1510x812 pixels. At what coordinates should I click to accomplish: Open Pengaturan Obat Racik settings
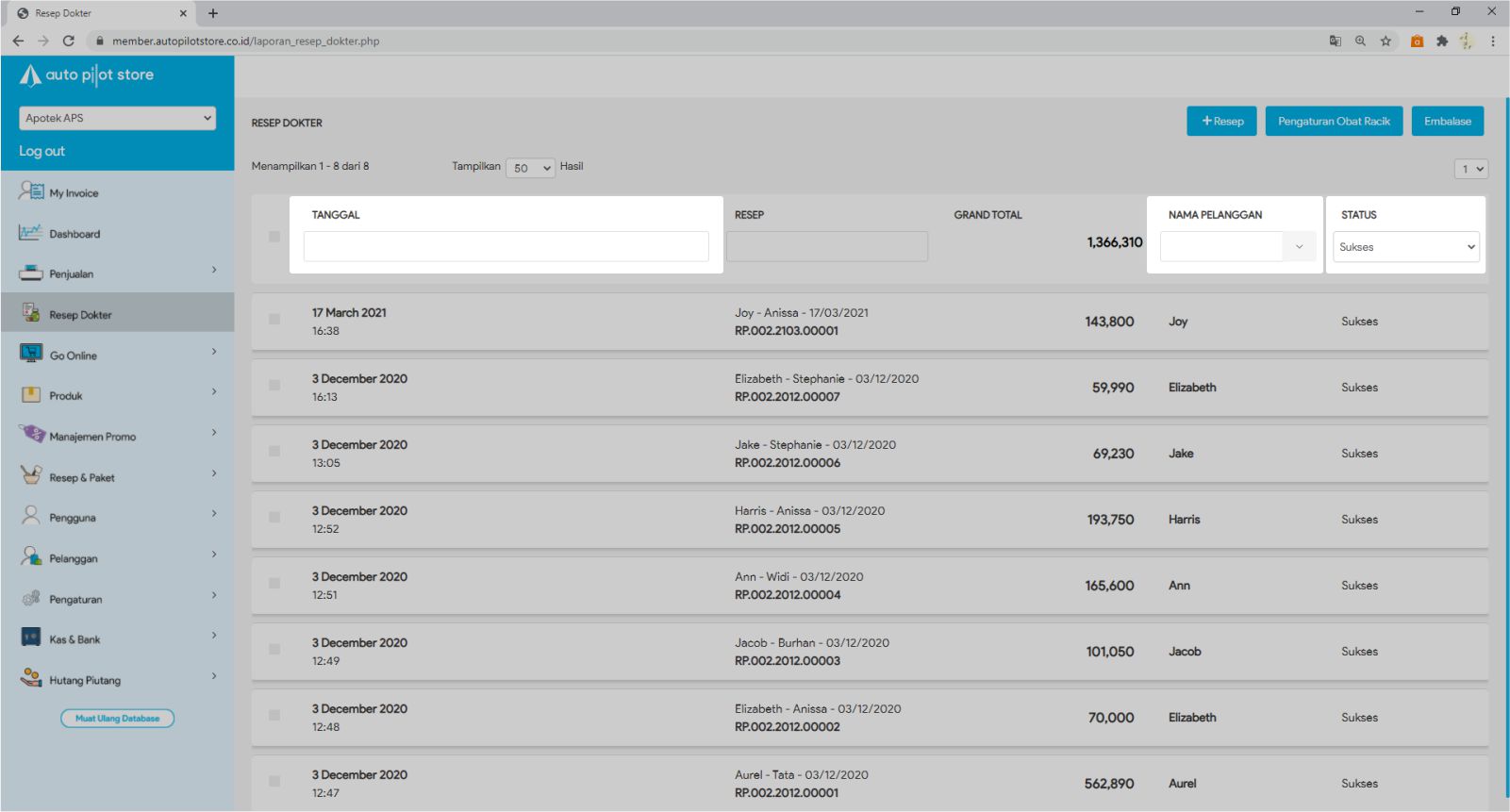1334,122
